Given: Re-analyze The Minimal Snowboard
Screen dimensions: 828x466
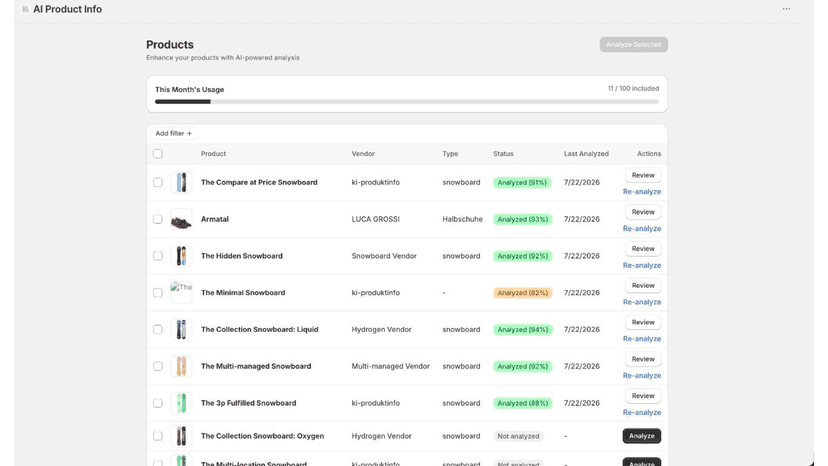Looking at the screenshot, I should (x=642, y=302).
